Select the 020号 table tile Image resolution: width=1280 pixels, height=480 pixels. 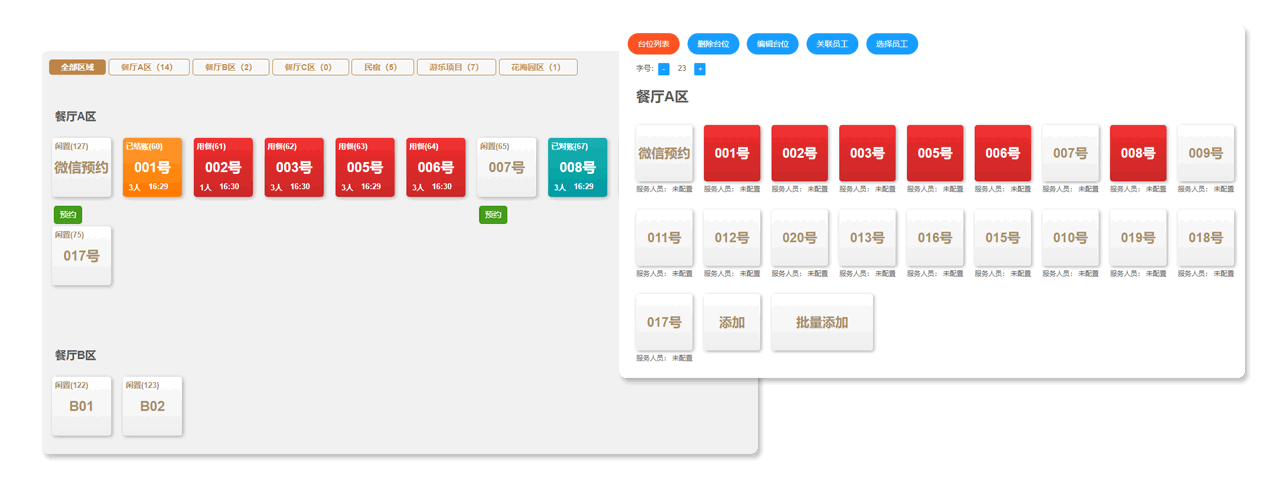(799, 238)
